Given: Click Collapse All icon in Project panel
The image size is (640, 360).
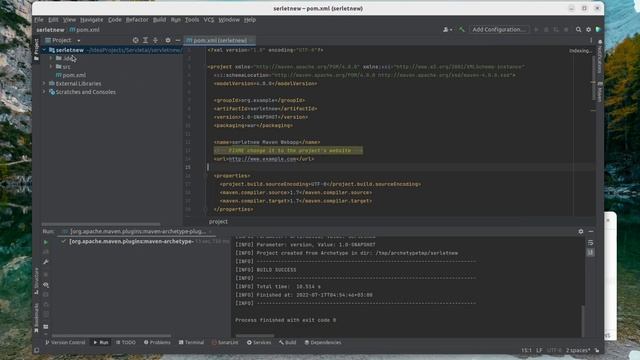Looking at the screenshot, I should pyautogui.click(x=155, y=40).
